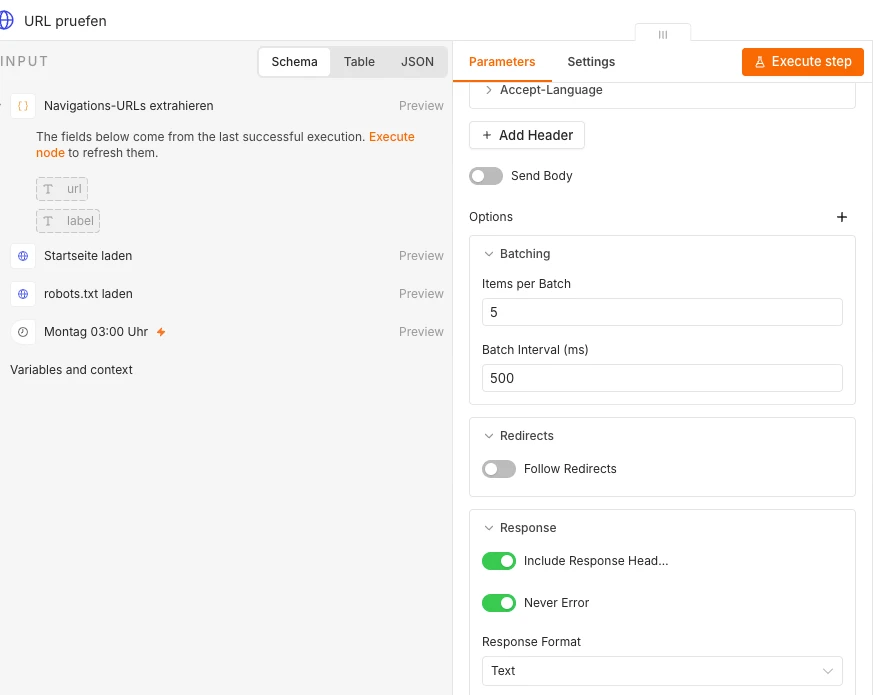Click the clock icon for Montag 03:00 Uhr
This screenshot has width=873, height=695.
[23, 332]
